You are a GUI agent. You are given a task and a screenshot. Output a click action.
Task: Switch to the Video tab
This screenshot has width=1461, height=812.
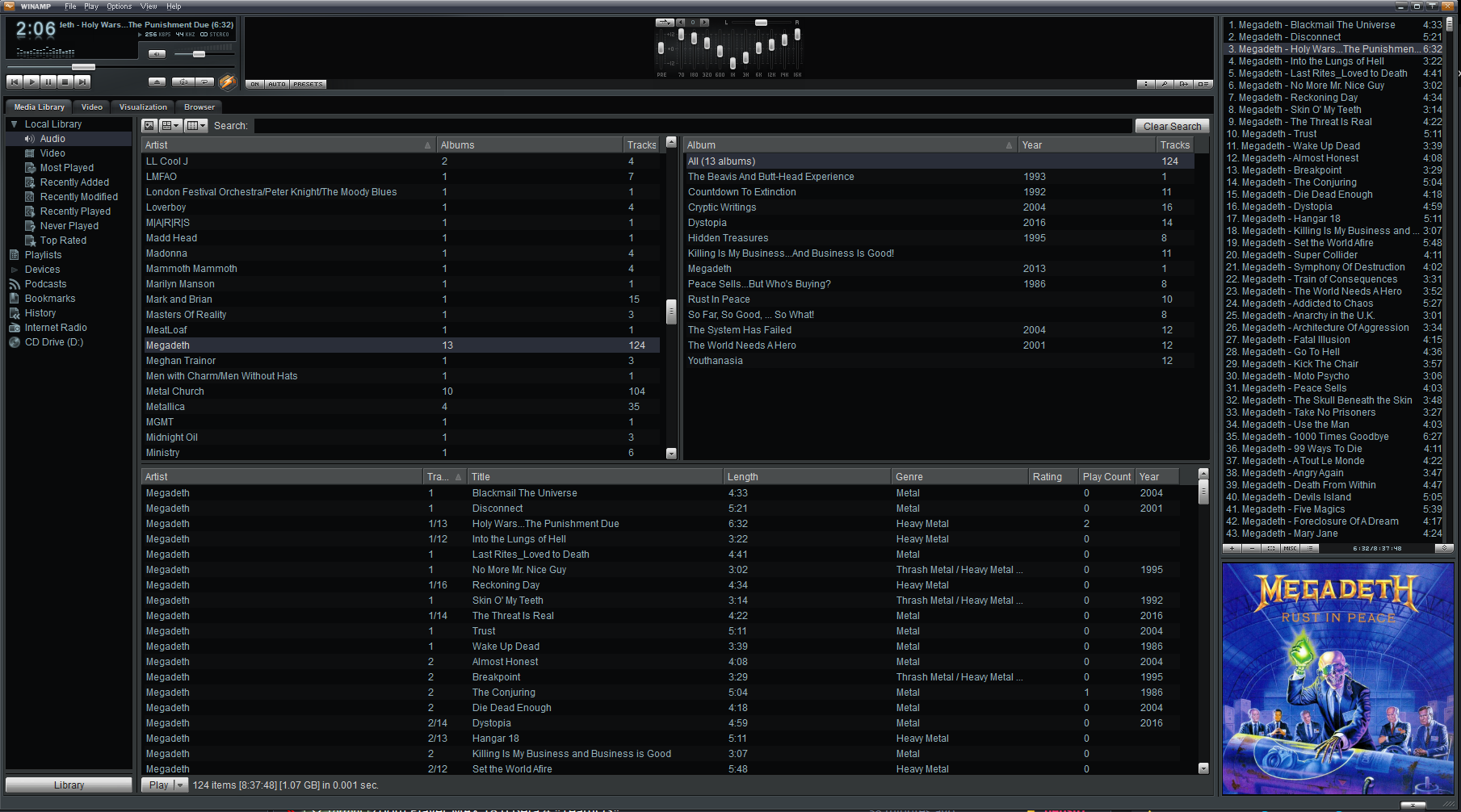[x=92, y=107]
